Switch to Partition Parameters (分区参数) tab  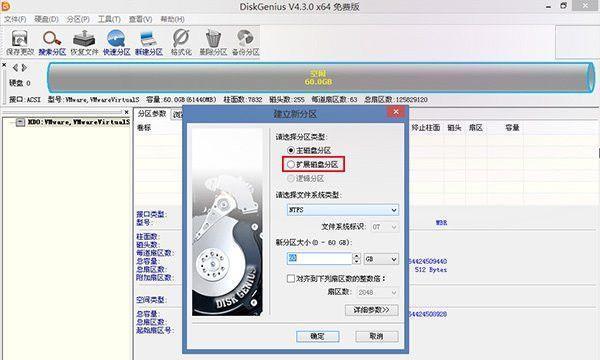tap(152, 114)
